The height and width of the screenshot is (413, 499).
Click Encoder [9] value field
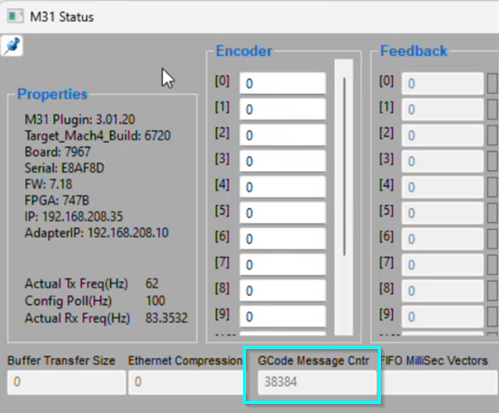282,316
